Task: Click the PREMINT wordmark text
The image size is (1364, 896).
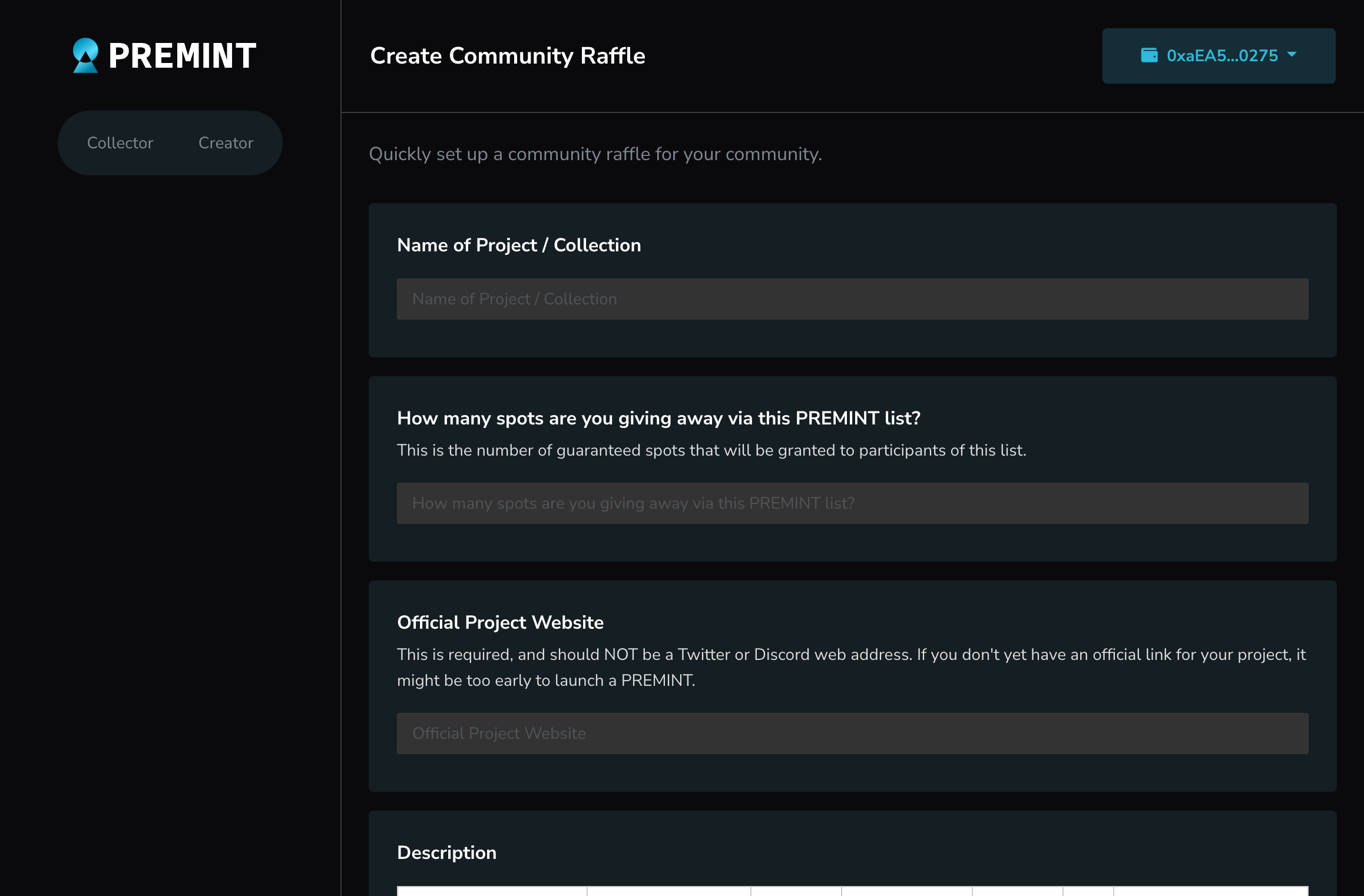Action: point(183,56)
